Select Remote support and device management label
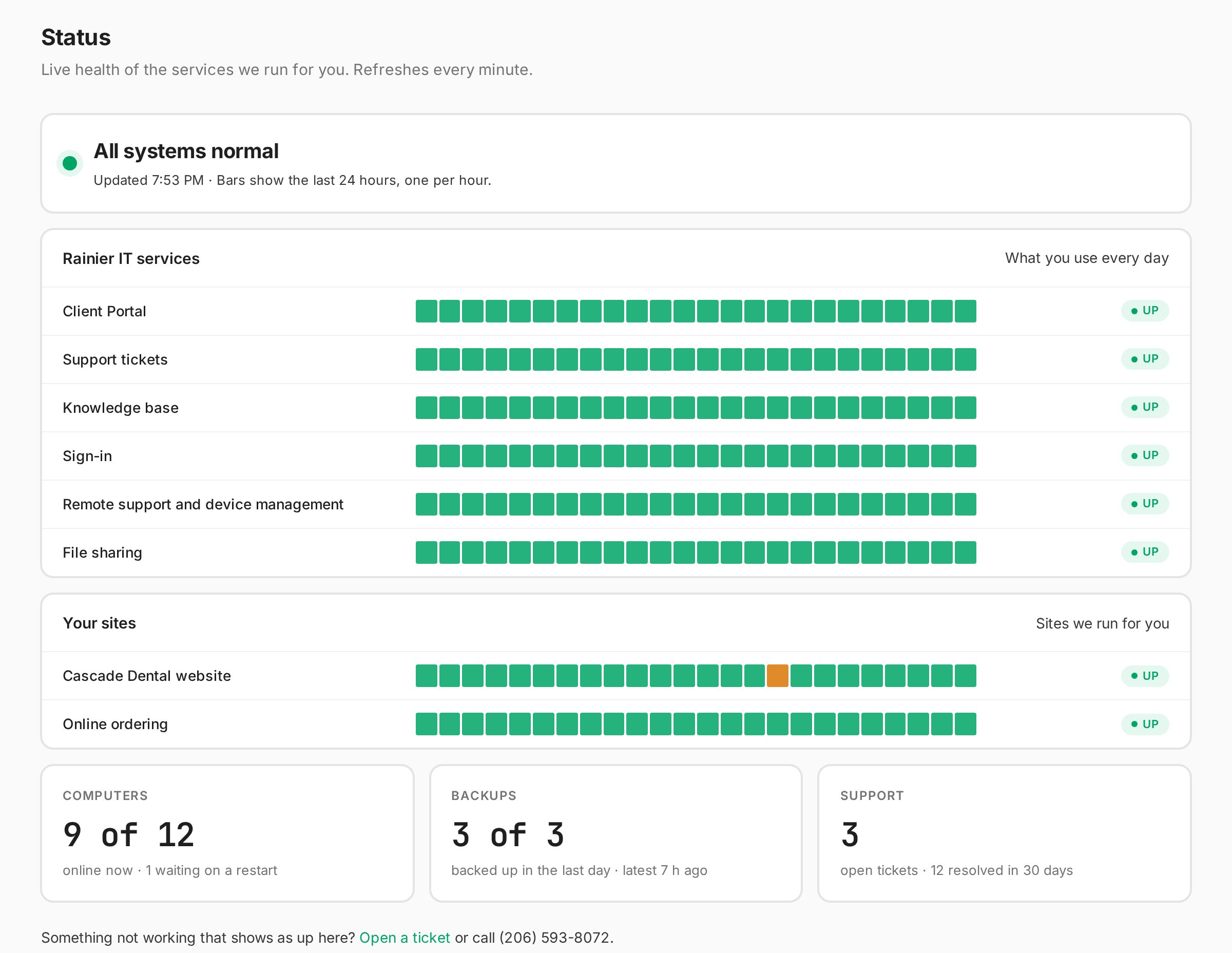1232x953 pixels. click(203, 504)
